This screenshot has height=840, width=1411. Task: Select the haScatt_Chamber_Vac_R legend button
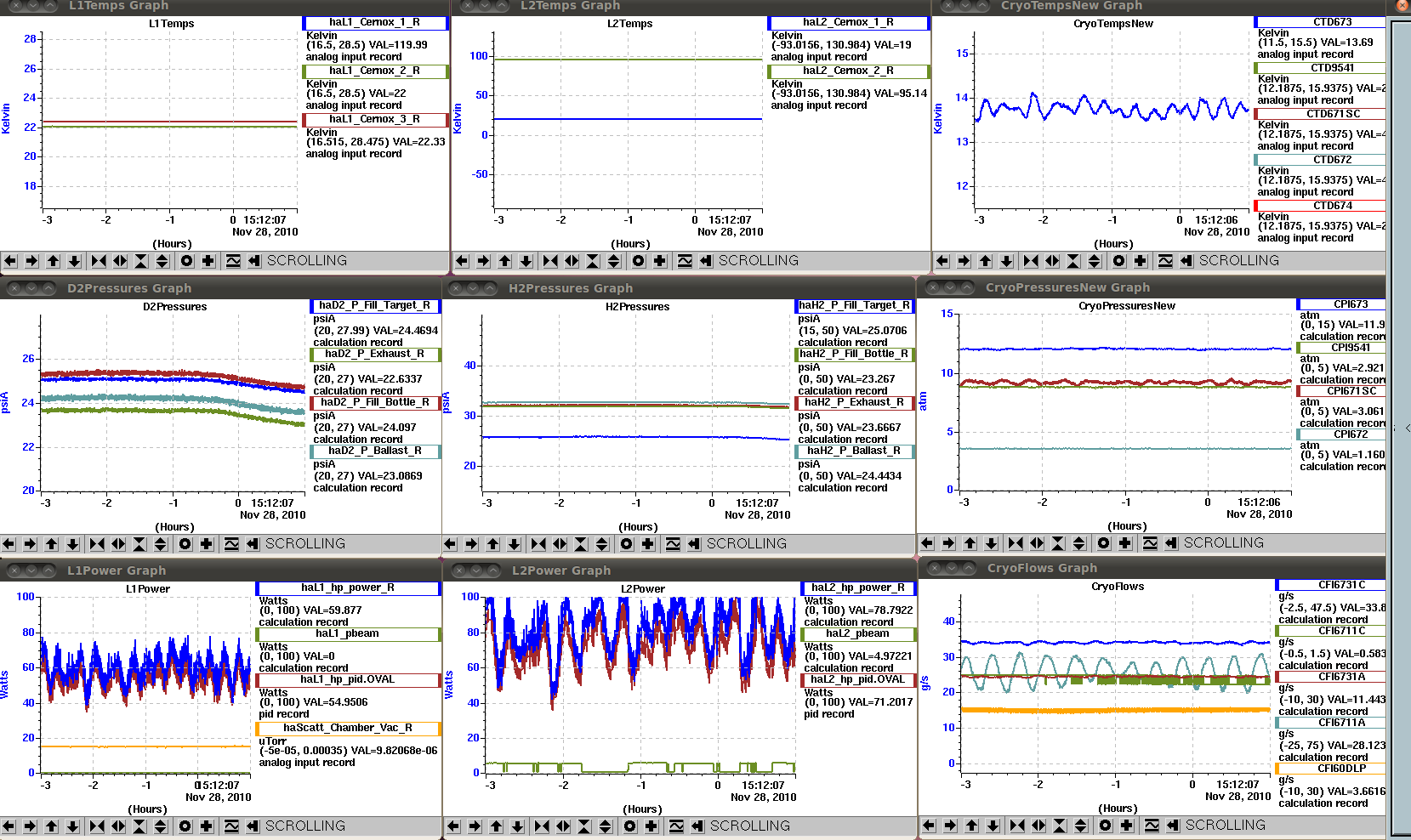(349, 729)
